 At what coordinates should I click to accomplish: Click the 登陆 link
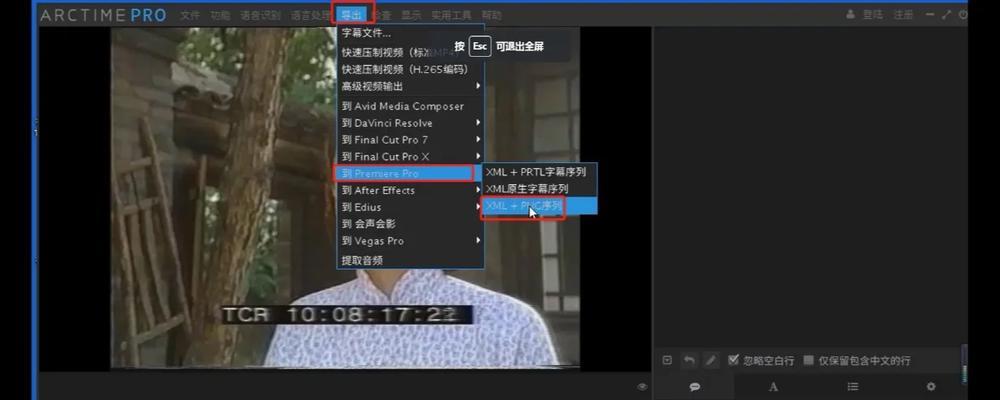pyautogui.click(x=872, y=15)
